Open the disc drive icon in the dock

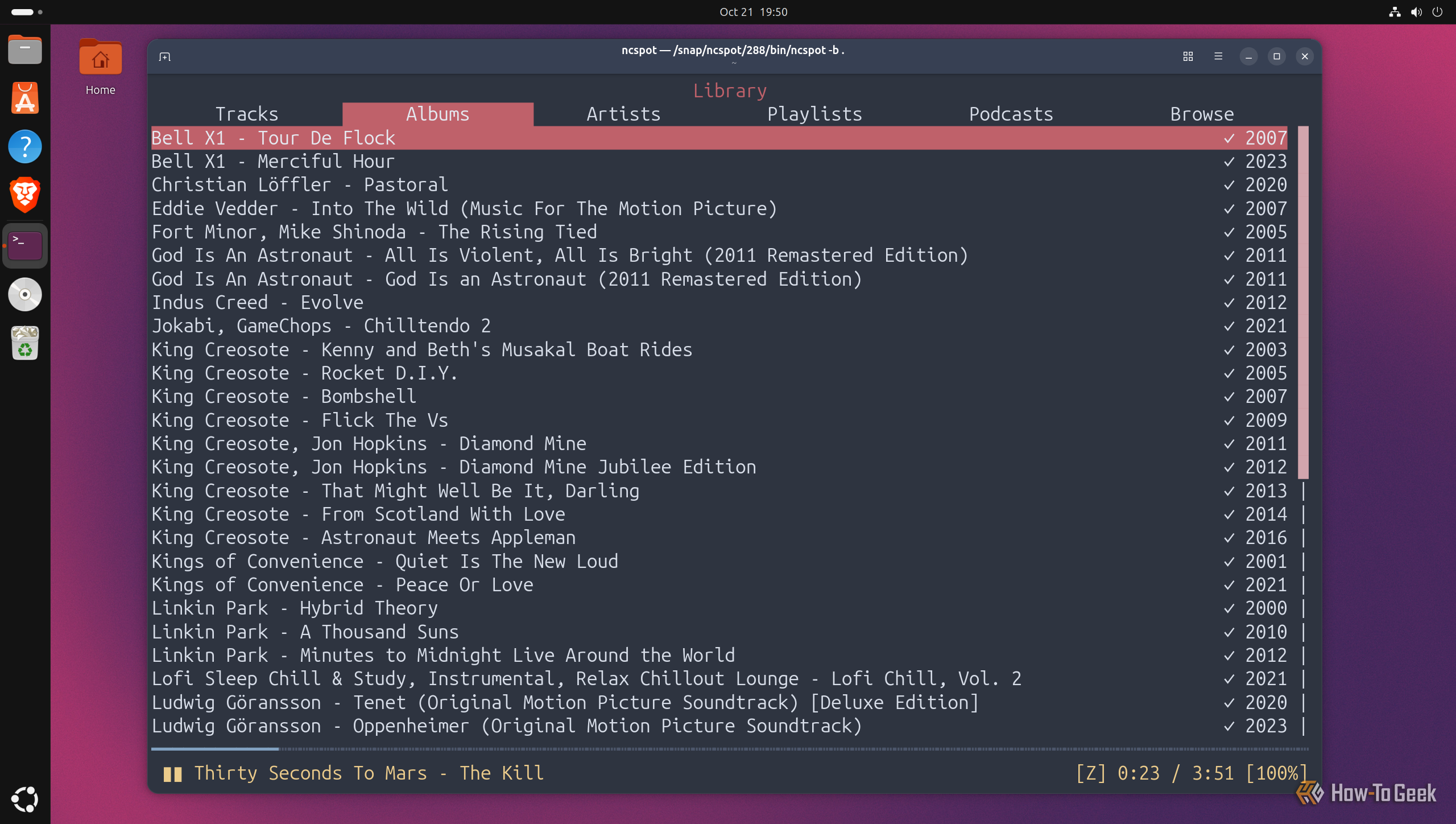pyautogui.click(x=25, y=294)
